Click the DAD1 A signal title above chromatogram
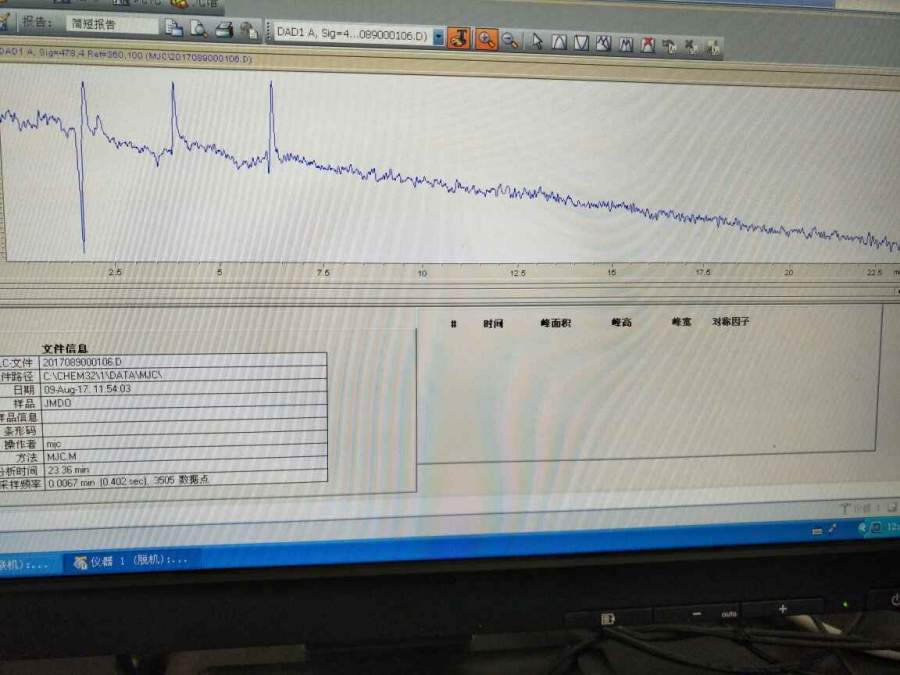The image size is (900, 675). pyautogui.click(x=125, y=55)
